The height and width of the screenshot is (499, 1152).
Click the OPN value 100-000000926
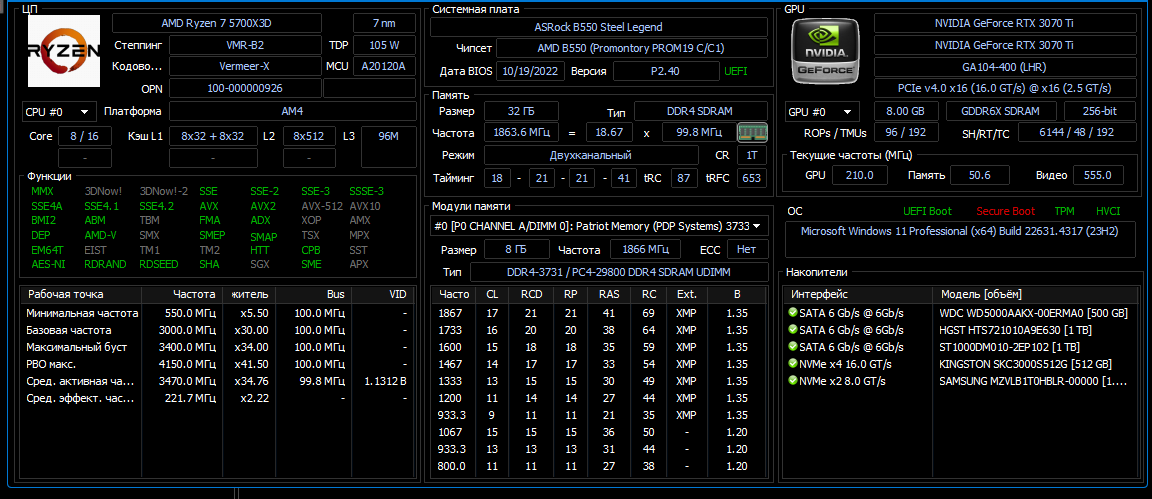[x=245, y=88]
